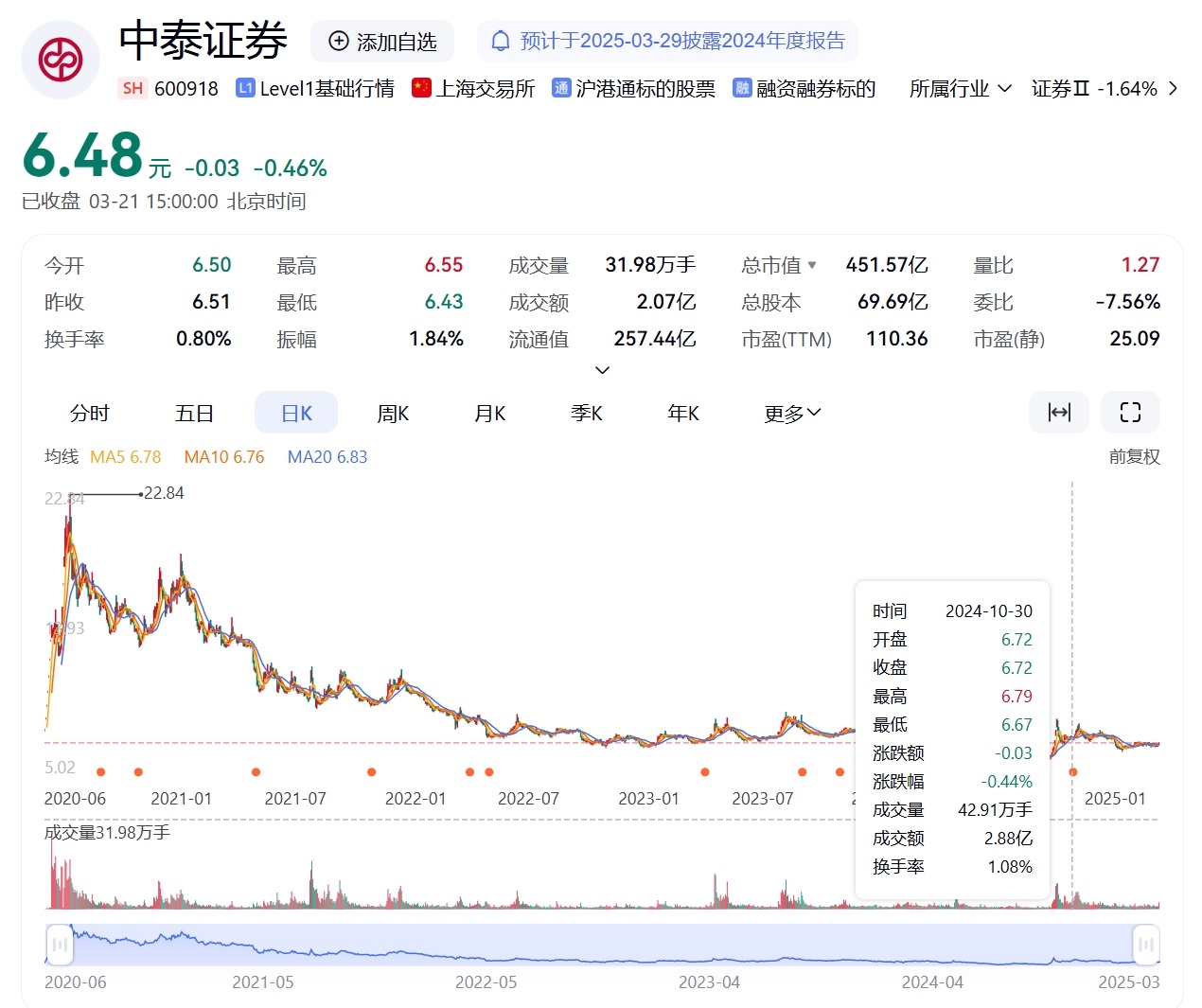Expand the stock statistics panel via chevron
The image size is (1202, 1008).
(602, 370)
